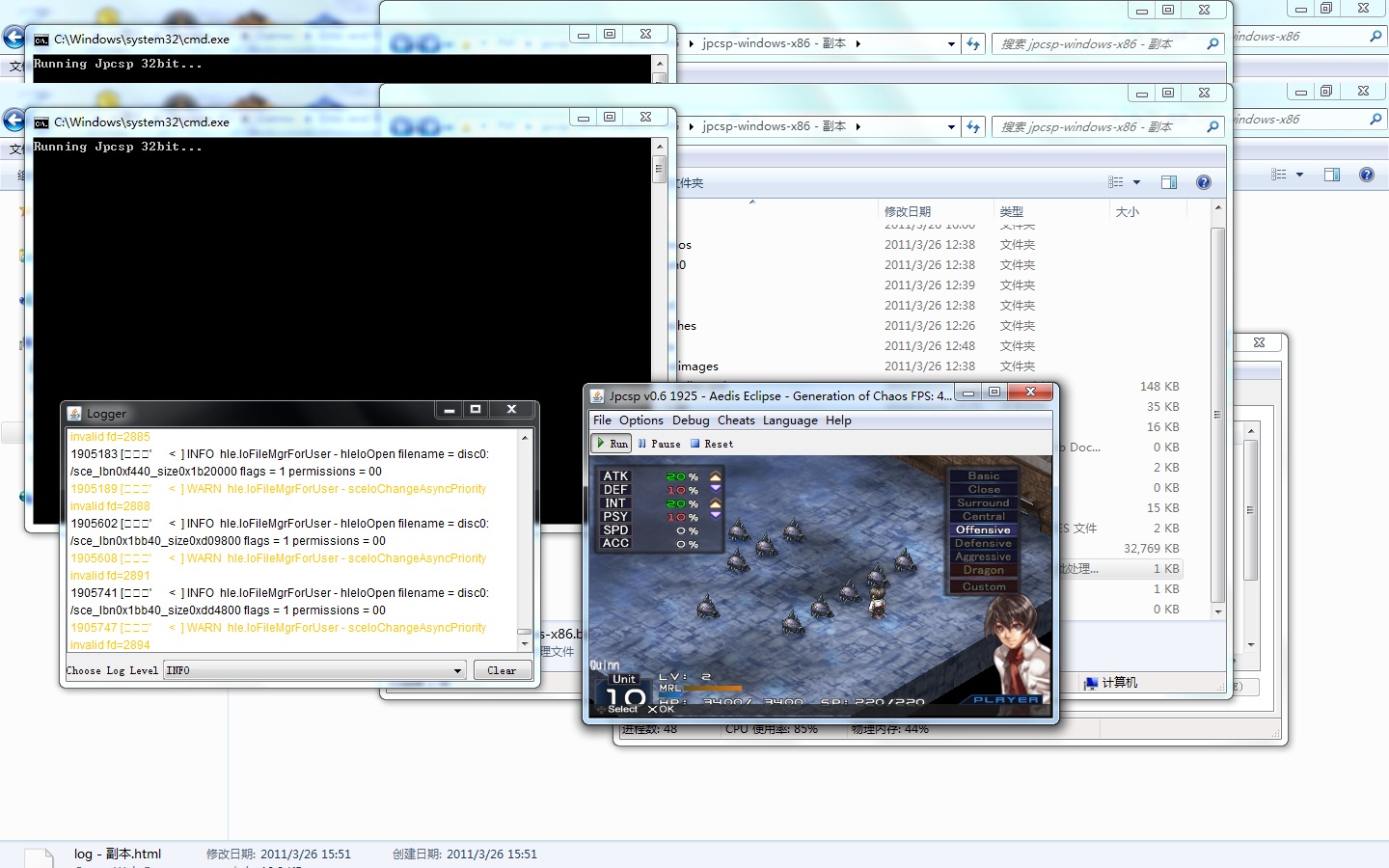Click the 计算机 computer icon in status bar

1091,683
